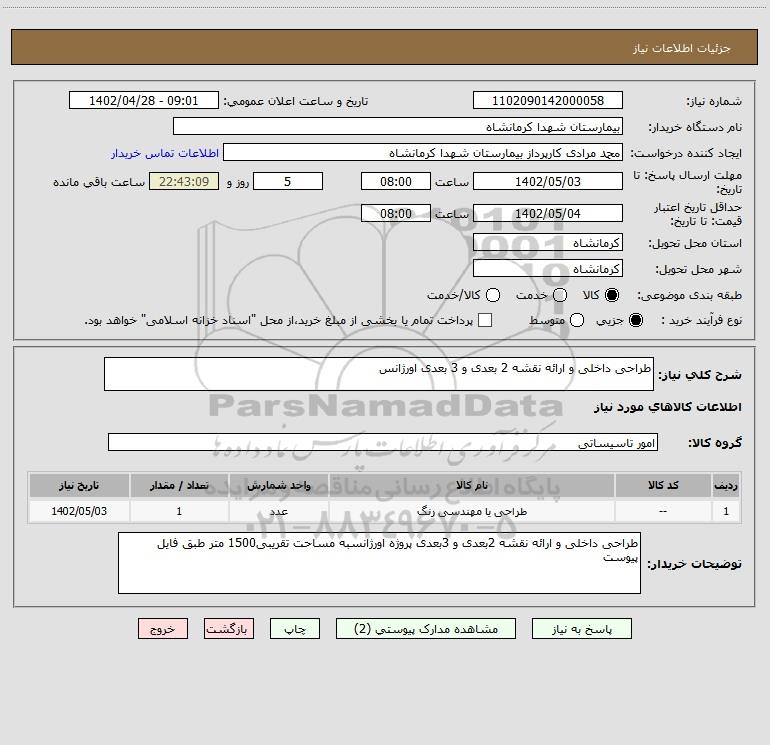The image size is (770, 745).
Task: Click the بازگشت back button
Action: 229,629
